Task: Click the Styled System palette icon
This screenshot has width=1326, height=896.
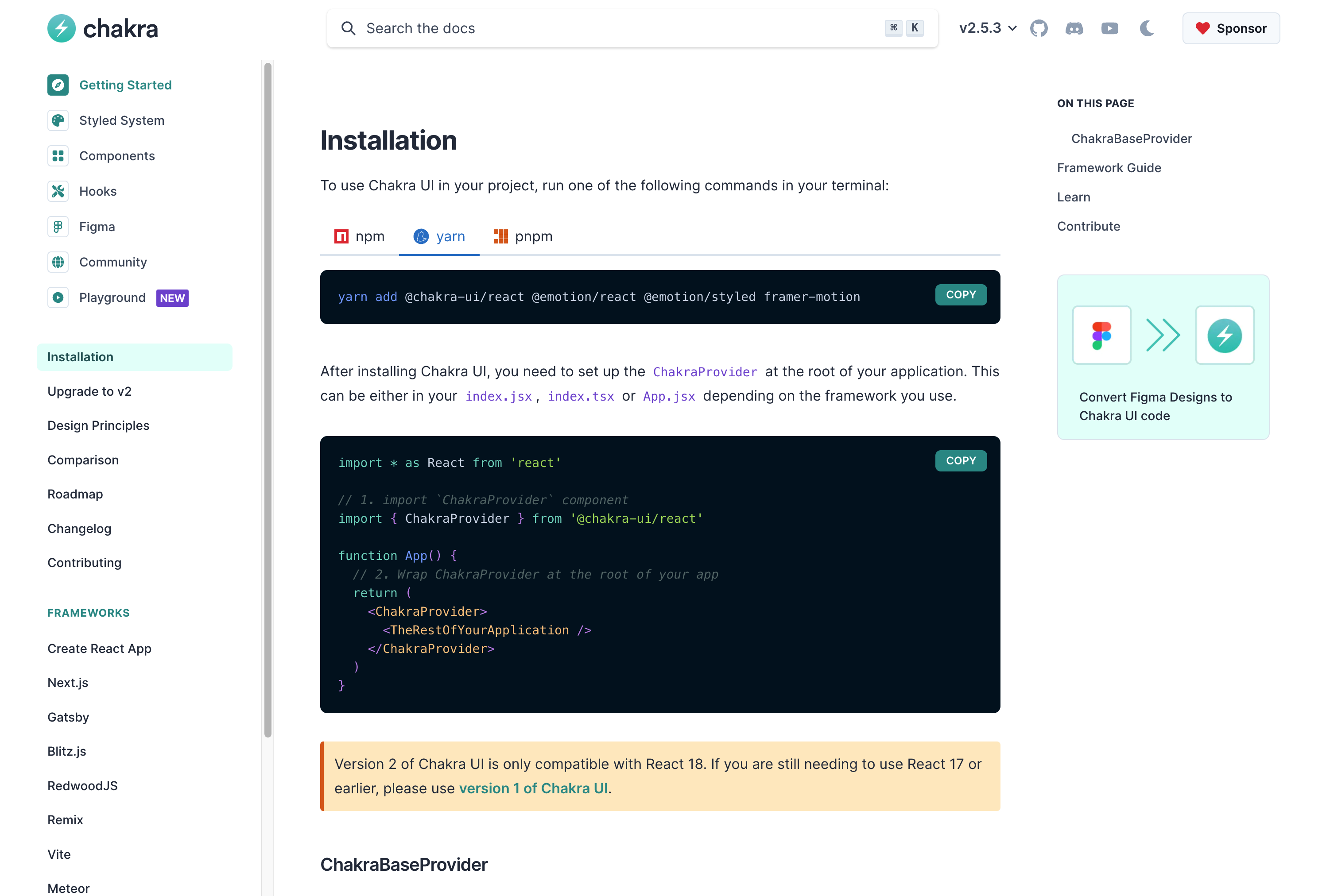Action: pyautogui.click(x=58, y=120)
